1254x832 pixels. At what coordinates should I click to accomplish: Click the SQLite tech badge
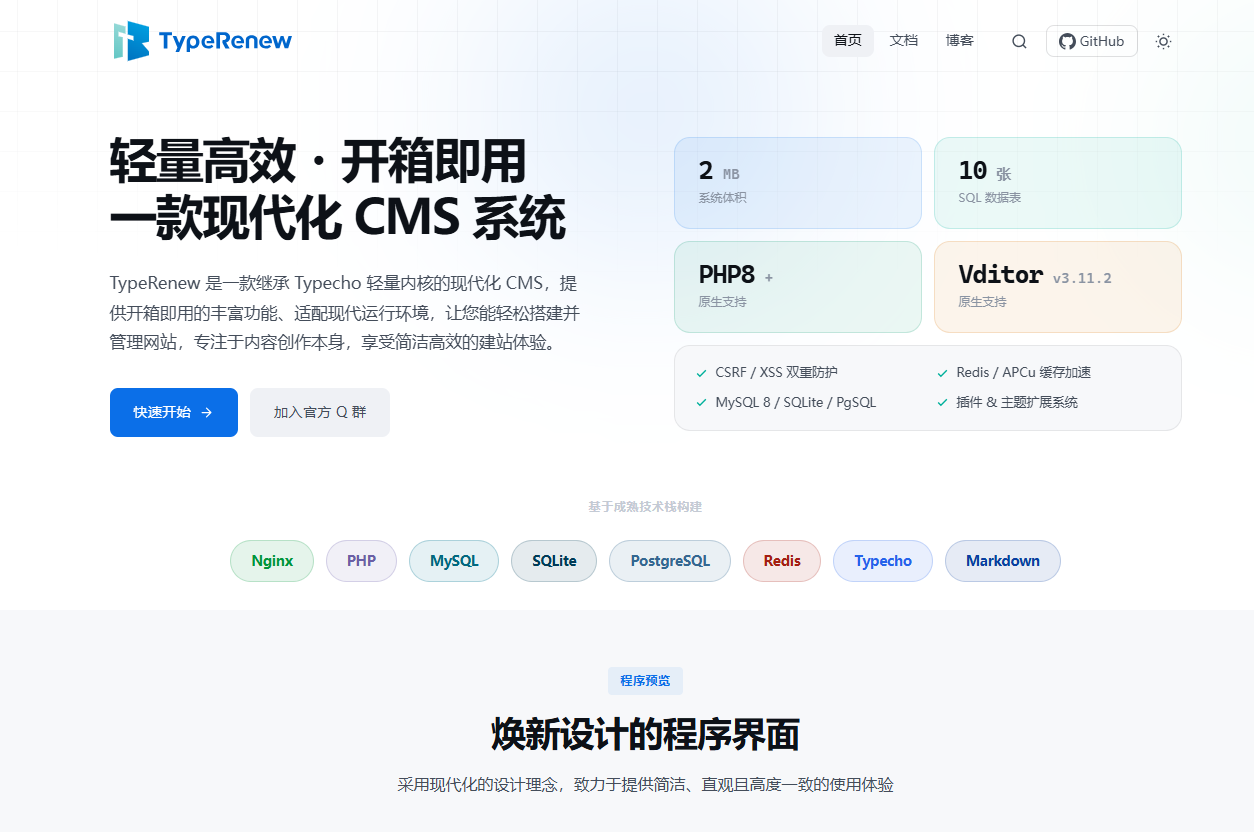[554, 561]
